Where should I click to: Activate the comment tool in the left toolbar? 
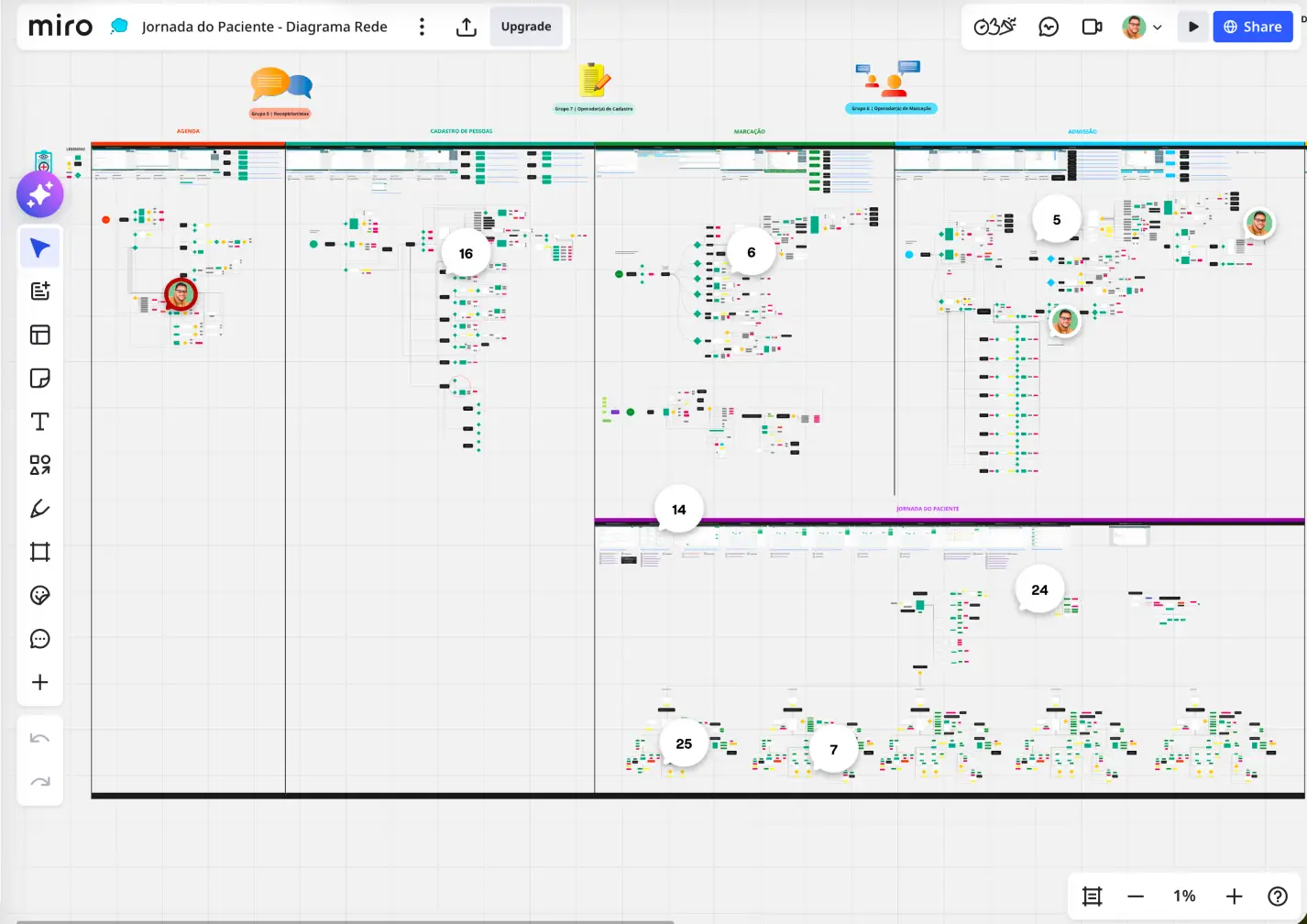click(x=40, y=639)
